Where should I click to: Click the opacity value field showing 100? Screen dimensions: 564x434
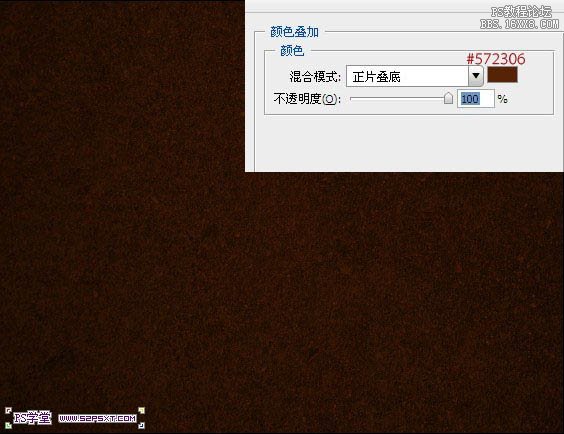tap(476, 99)
